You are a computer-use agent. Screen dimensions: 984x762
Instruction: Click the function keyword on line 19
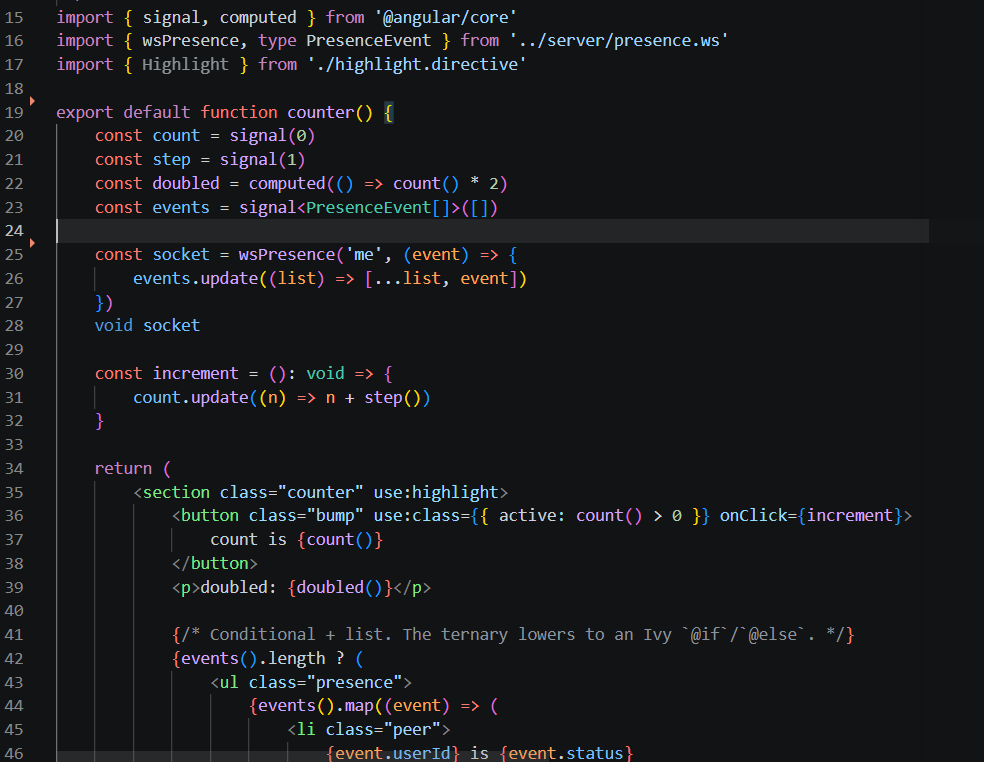pyautogui.click(x=238, y=112)
